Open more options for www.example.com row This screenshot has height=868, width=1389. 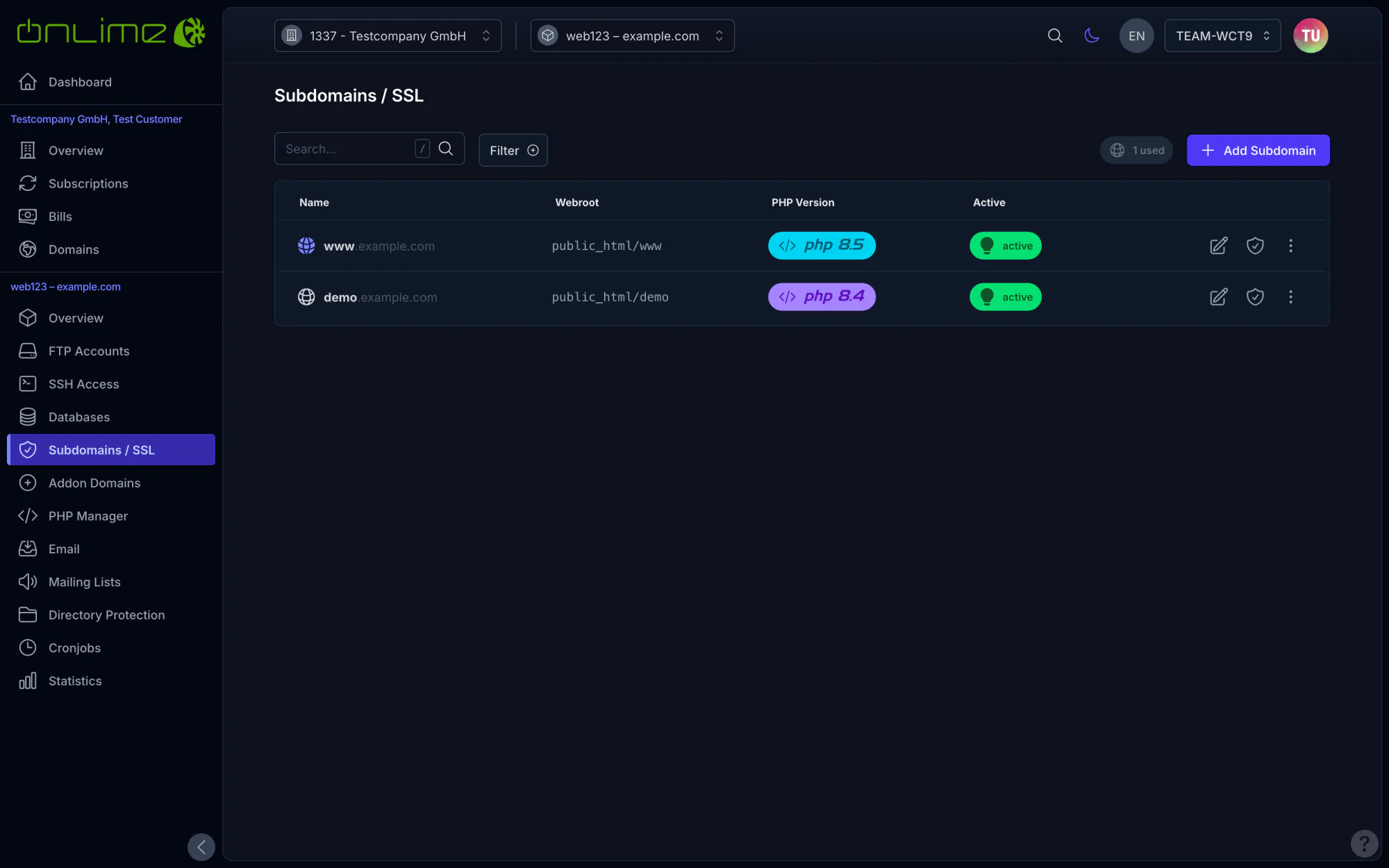click(x=1291, y=246)
